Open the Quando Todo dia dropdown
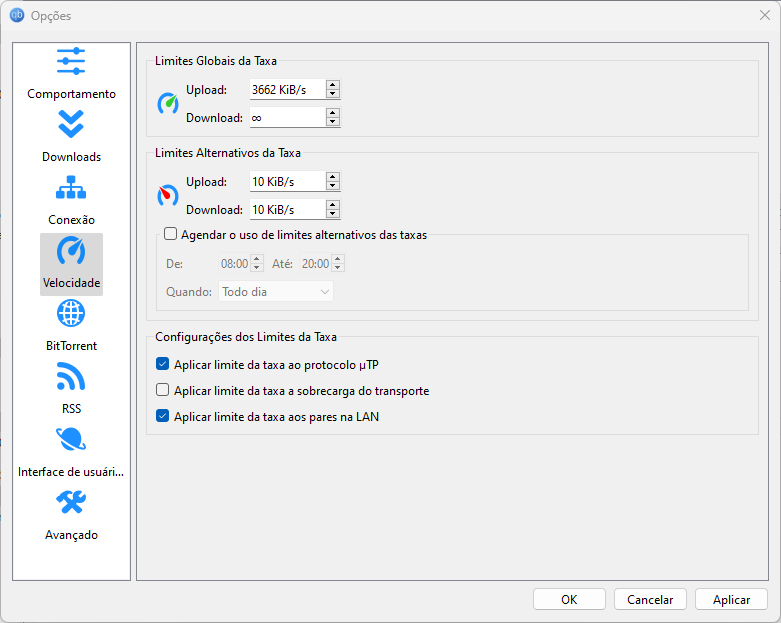 pos(276,292)
